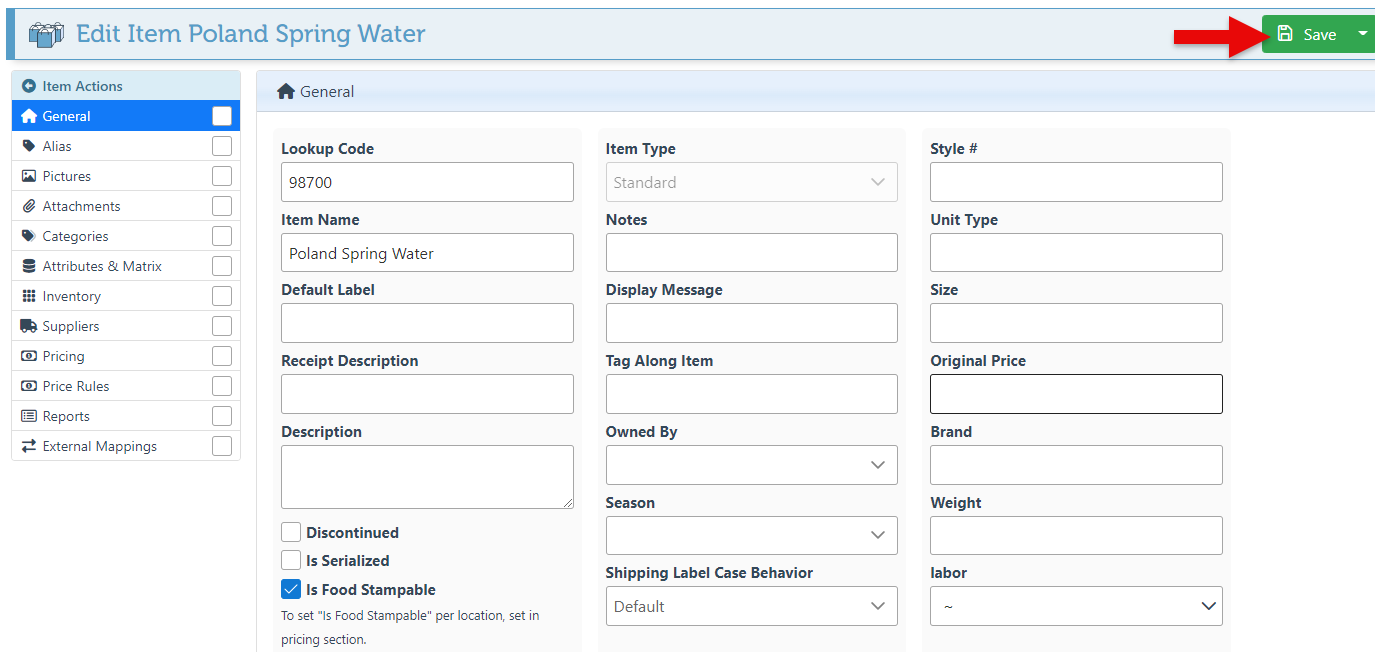
Task: Click the External Mappings arrows icon
Action: click(x=29, y=446)
